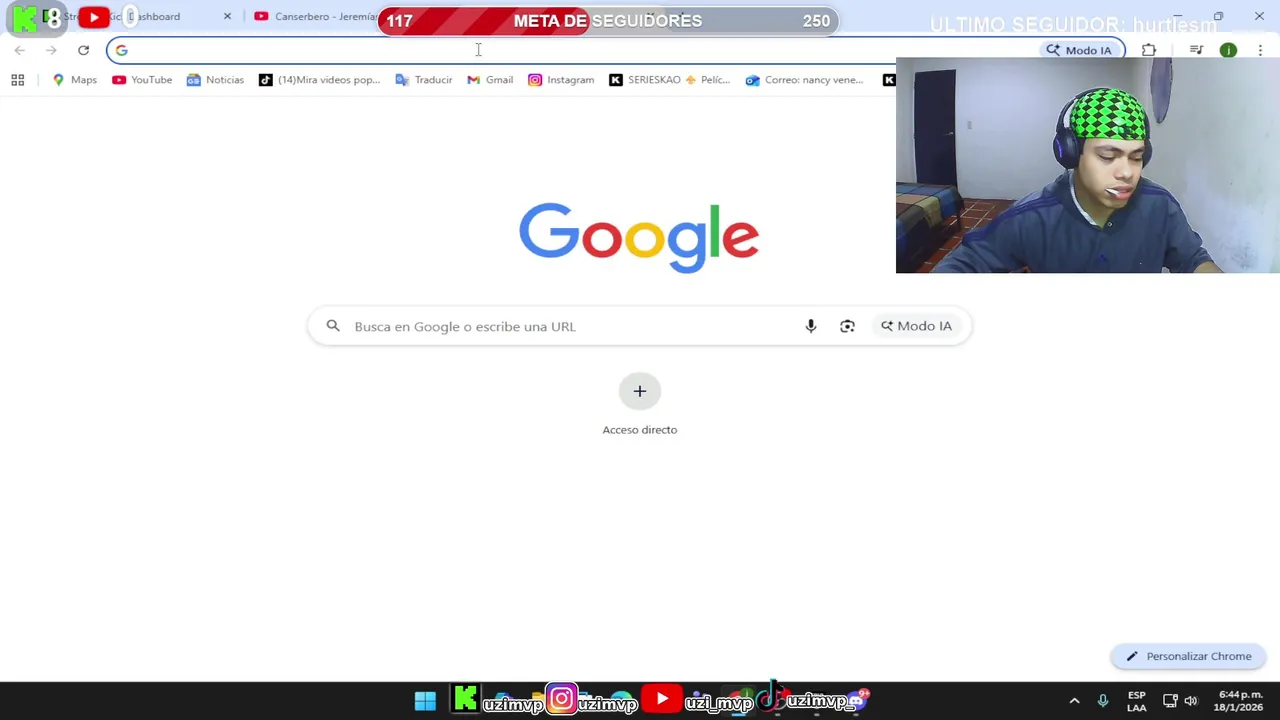Go forward with the browser forward arrow
1280x720 pixels.
(x=51, y=50)
